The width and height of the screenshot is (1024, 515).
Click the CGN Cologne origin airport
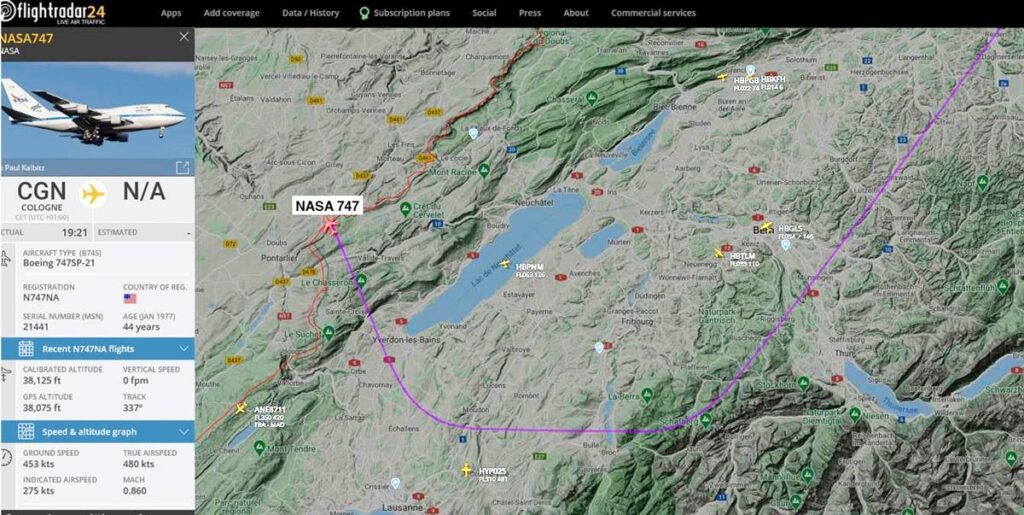coord(41,198)
